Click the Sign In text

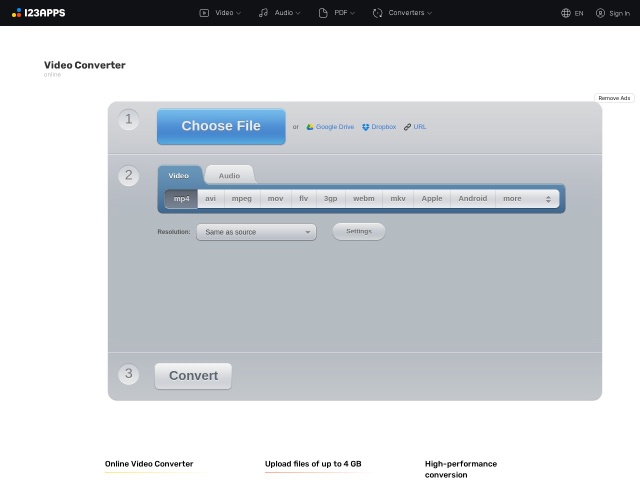[x=619, y=13]
